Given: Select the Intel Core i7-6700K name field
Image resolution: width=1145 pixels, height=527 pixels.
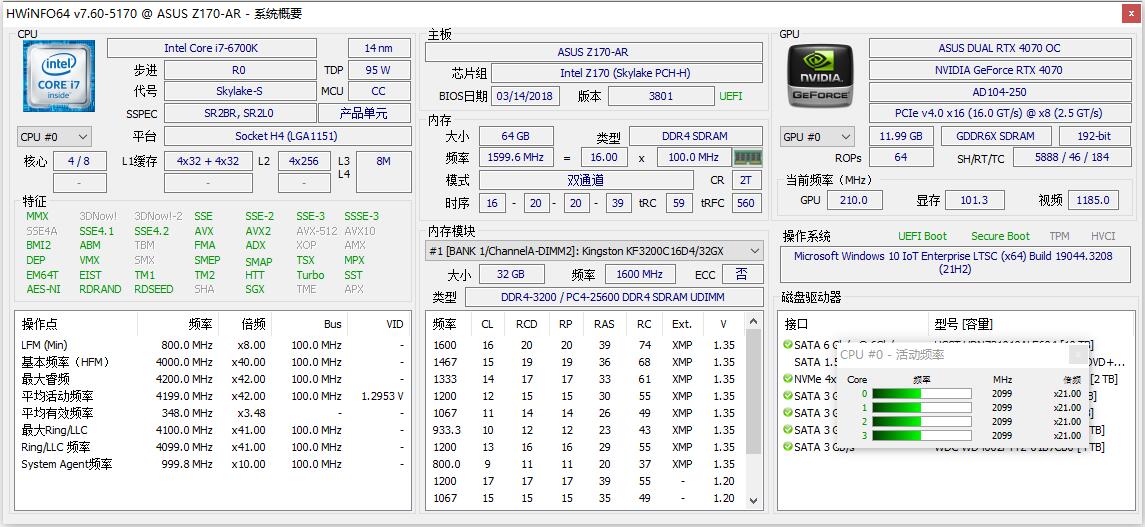Looking at the screenshot, I should coord(211,48).
